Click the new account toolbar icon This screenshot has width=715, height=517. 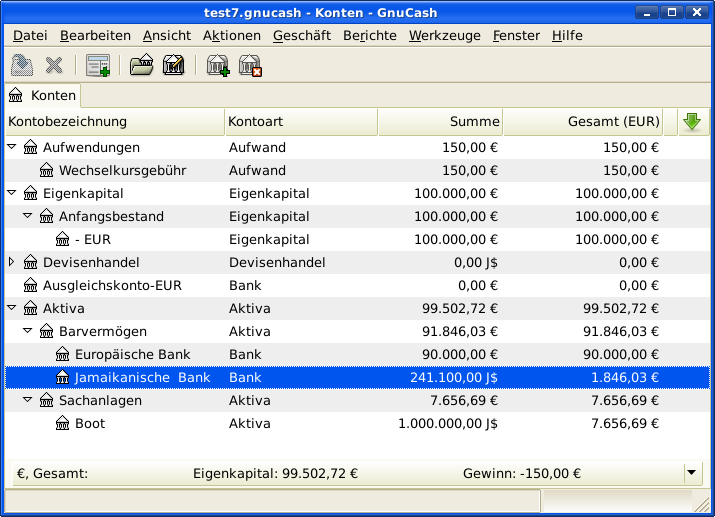pos(217,66)
